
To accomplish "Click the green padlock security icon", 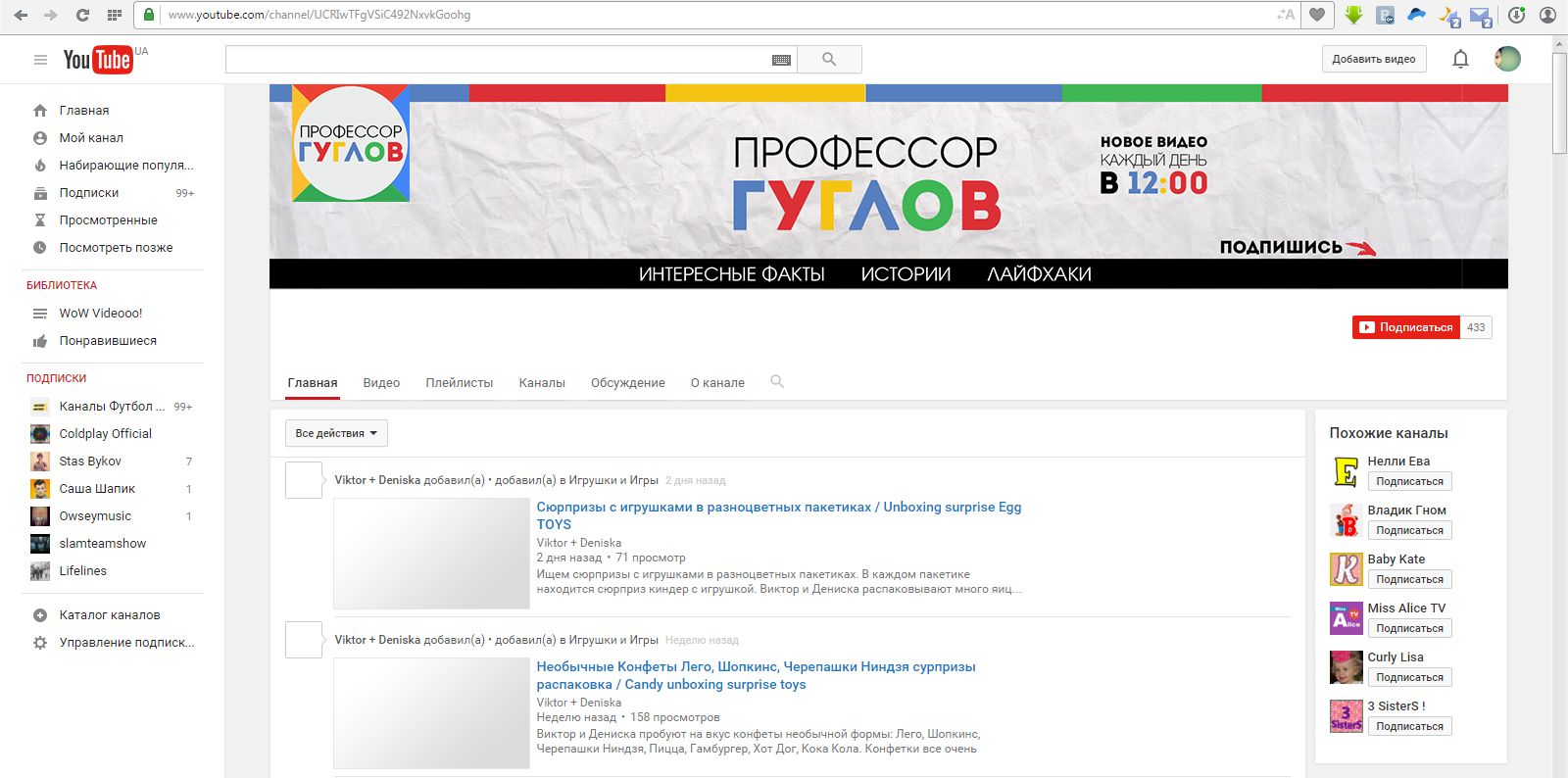I will [x=149, y=15].
